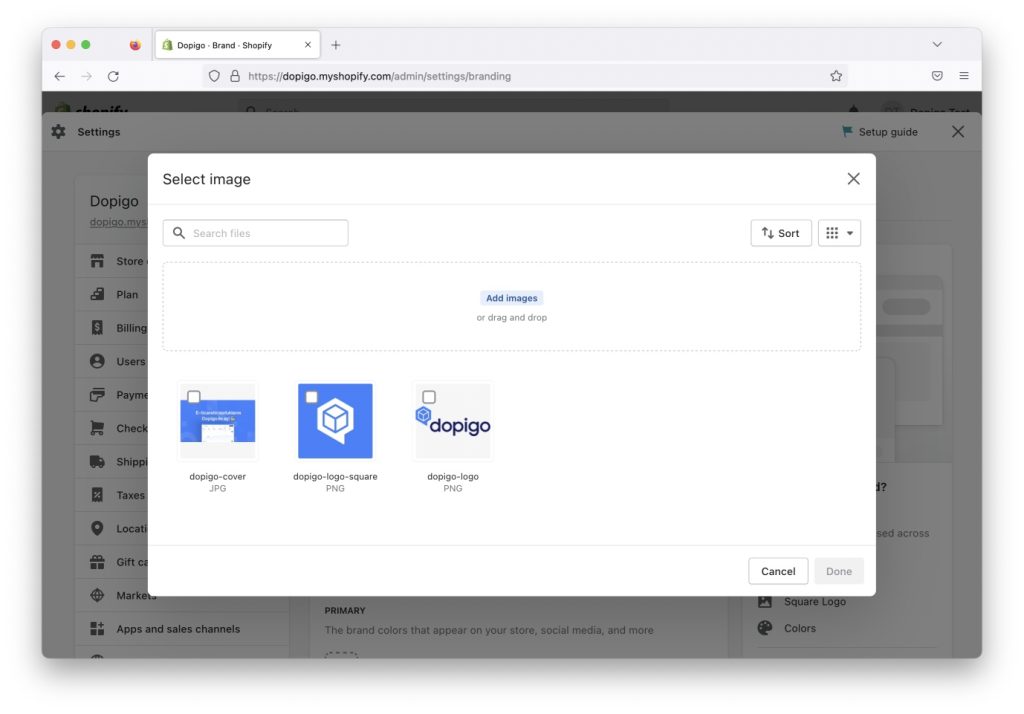Click the Firefox icon in tab bar

point(135,45)
